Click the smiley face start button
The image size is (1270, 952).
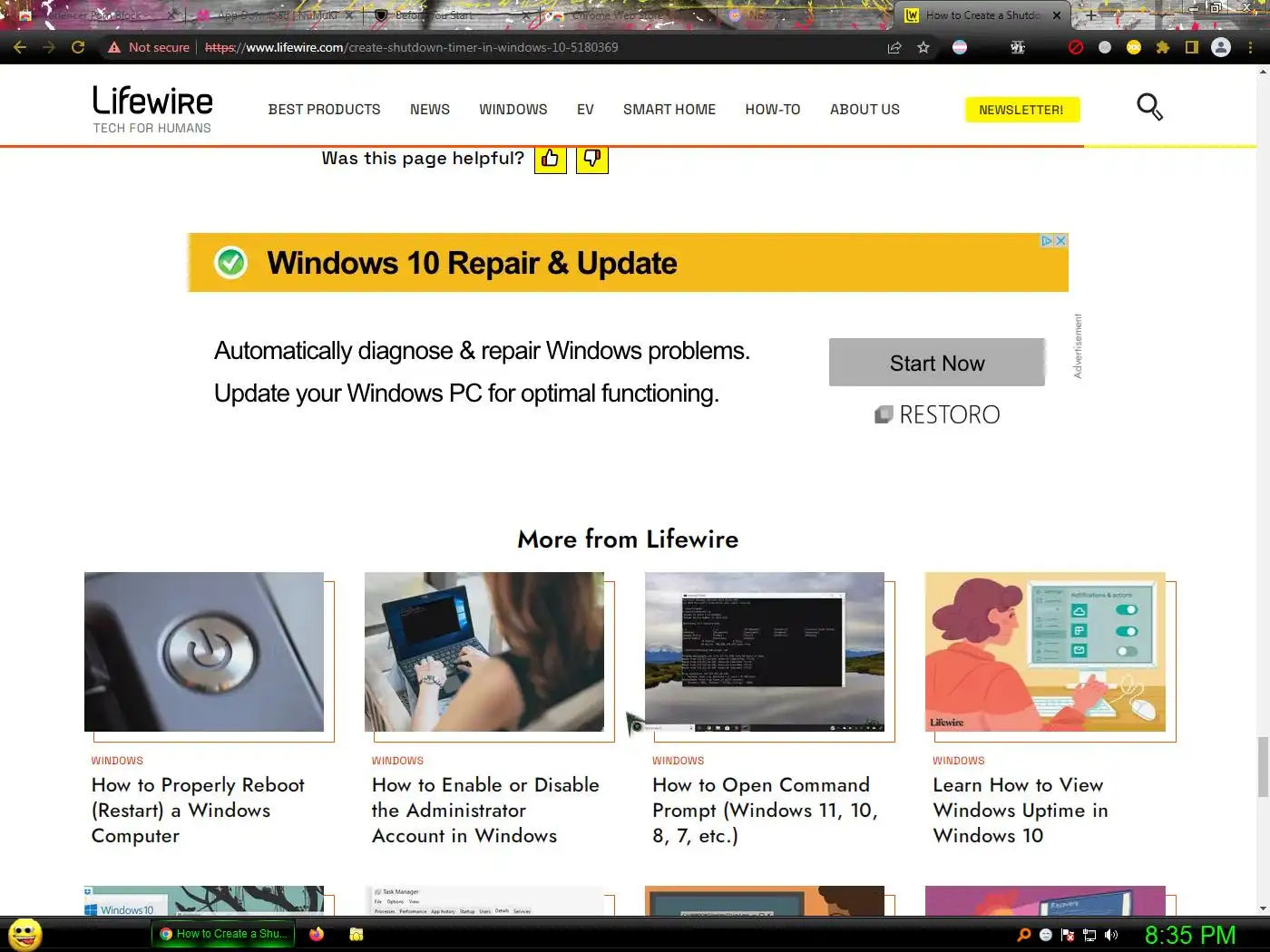click(24, 934)
